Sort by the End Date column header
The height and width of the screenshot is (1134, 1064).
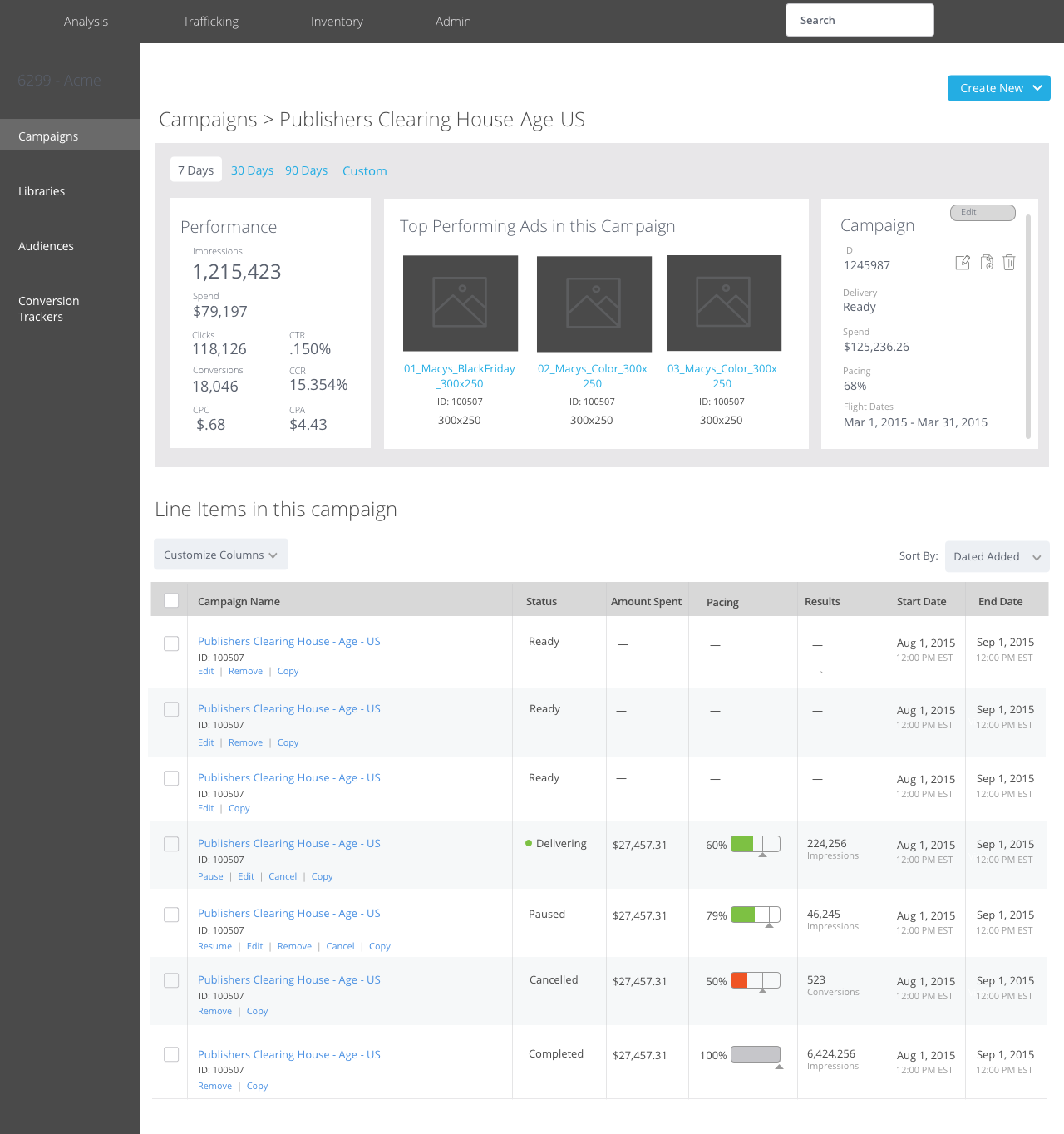click(x=1000, y=601)
